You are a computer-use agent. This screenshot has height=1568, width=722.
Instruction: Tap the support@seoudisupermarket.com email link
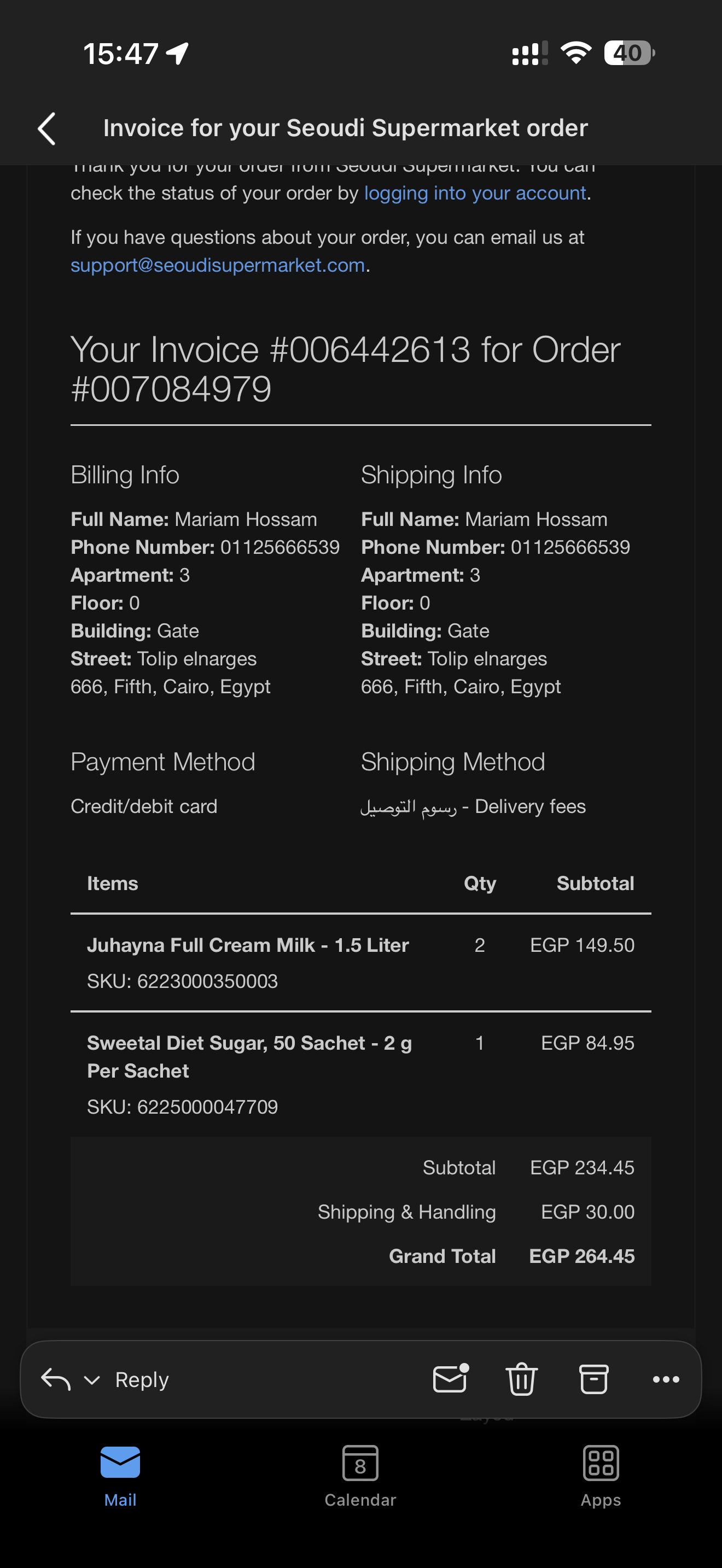(x=217, y=265)
